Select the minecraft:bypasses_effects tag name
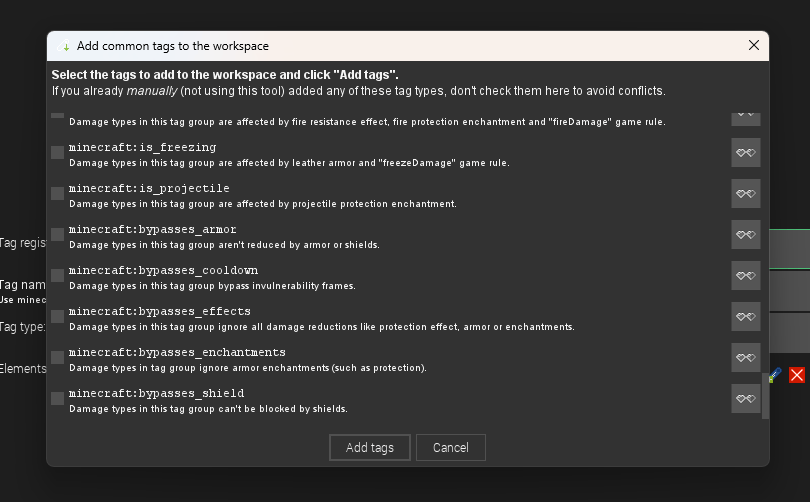 point(160,311)
